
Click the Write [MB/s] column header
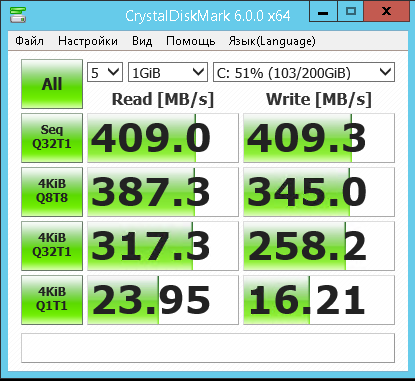click(x=319, y=99)
